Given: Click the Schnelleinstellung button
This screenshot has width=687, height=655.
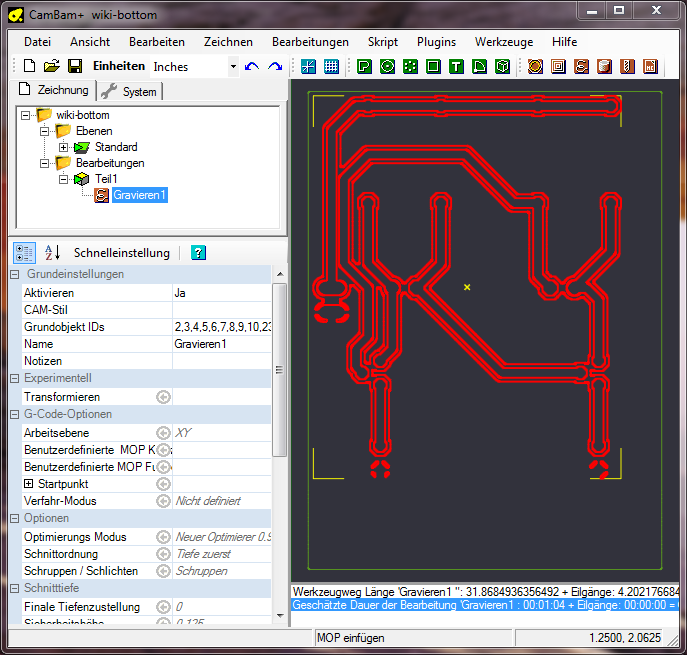Looking at the screenshot, I should (x=122, y=253).
